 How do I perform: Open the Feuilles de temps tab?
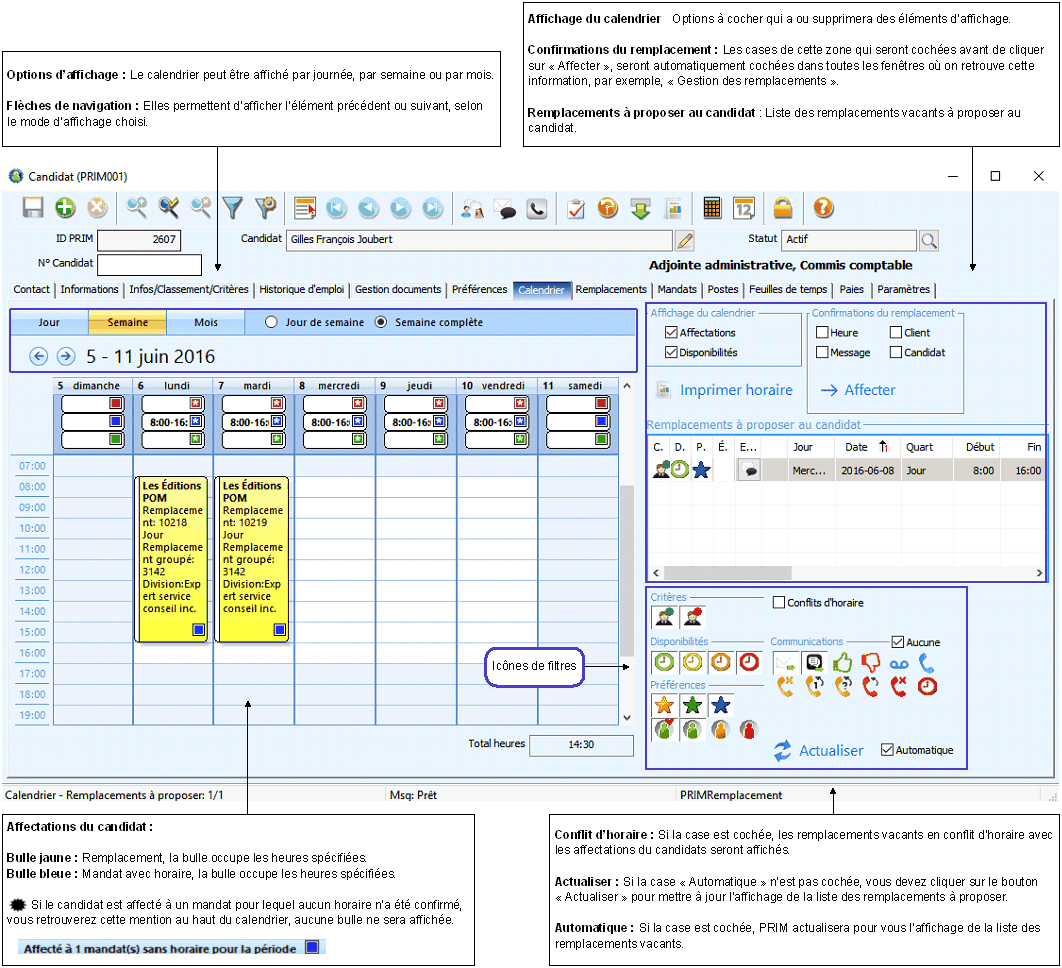[x=787, y=290]
